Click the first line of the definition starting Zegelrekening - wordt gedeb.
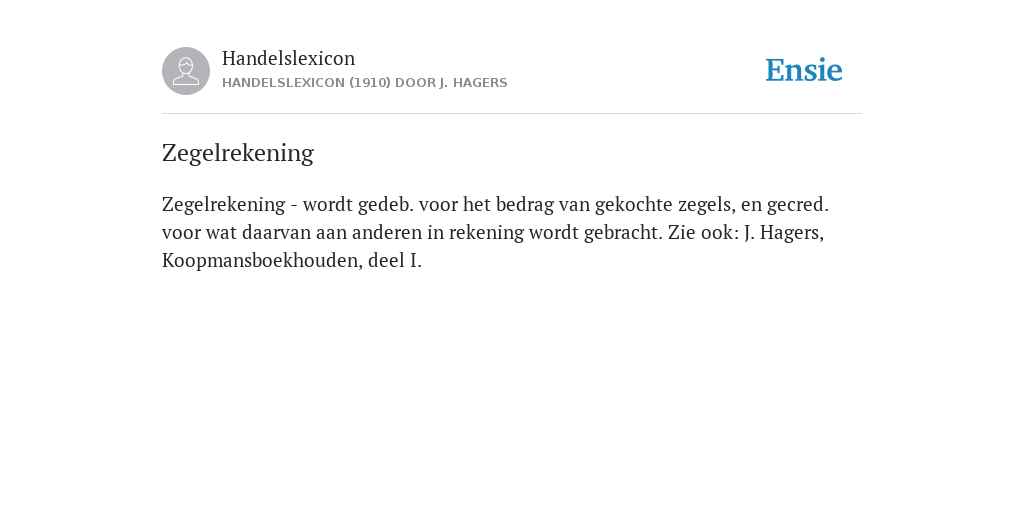The image size is (1024, 512). tap(495, 204)
